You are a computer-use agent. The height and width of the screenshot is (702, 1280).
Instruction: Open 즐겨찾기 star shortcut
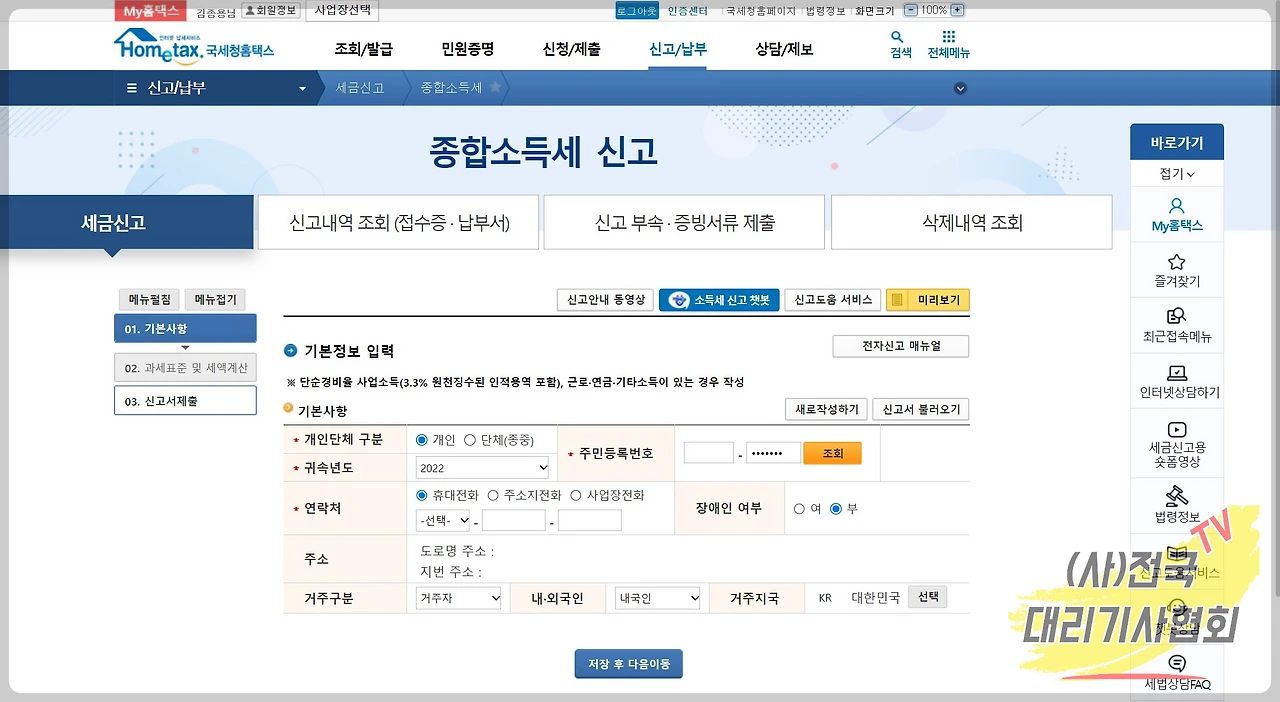tap(1177, 271)
